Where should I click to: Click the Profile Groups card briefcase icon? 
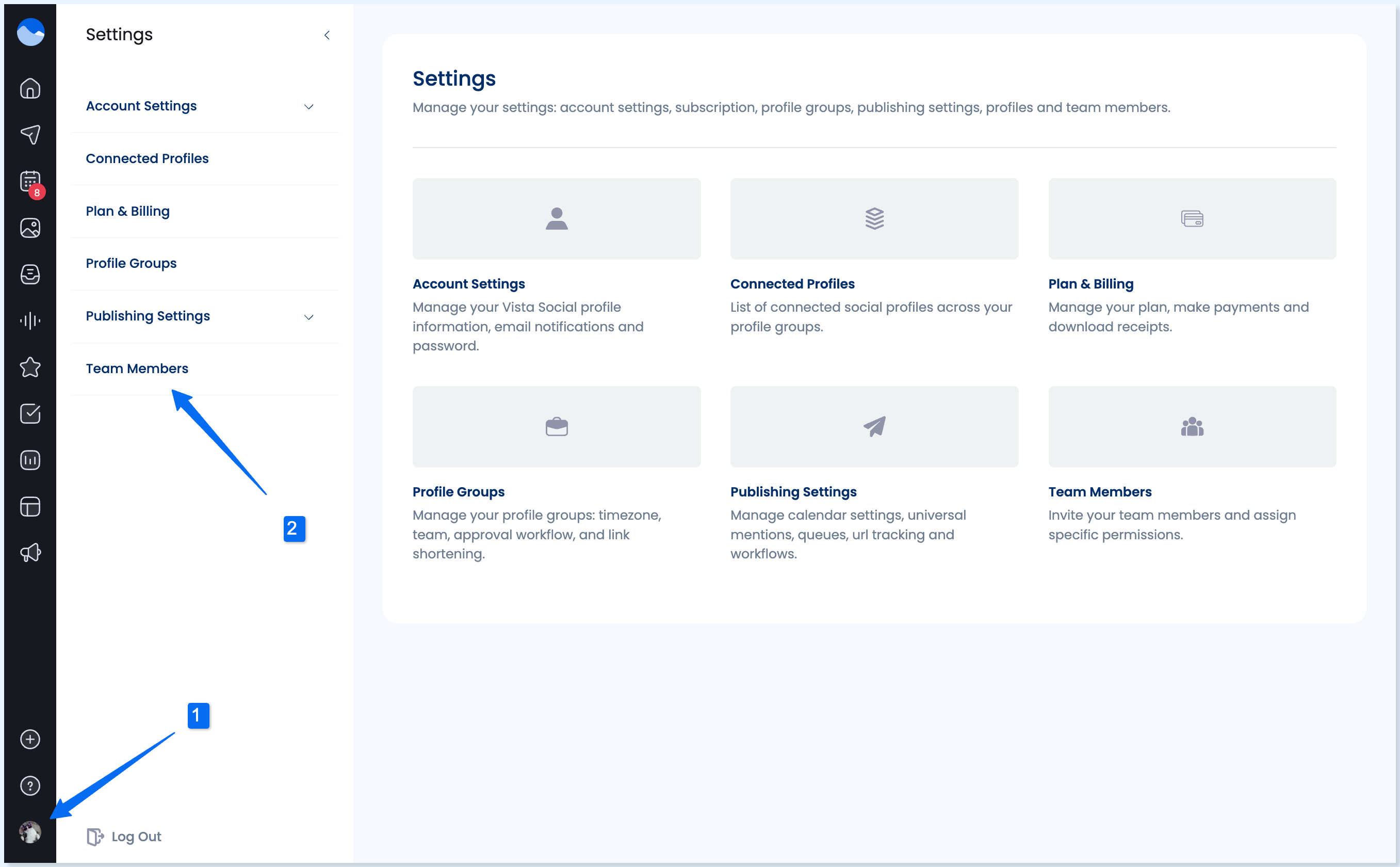coord(557,427)
